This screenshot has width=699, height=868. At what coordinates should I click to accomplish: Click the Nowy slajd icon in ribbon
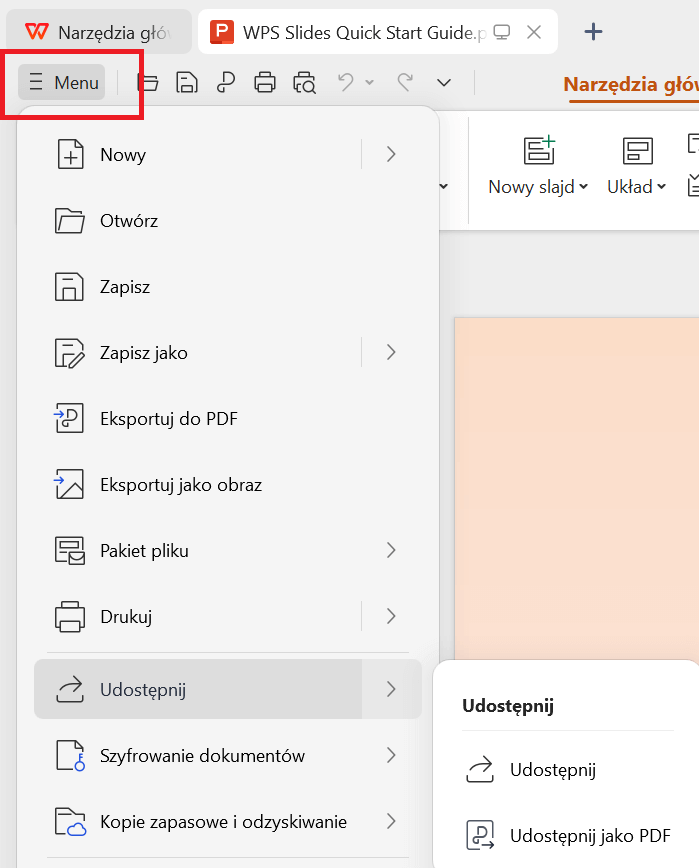click(539, 150)
